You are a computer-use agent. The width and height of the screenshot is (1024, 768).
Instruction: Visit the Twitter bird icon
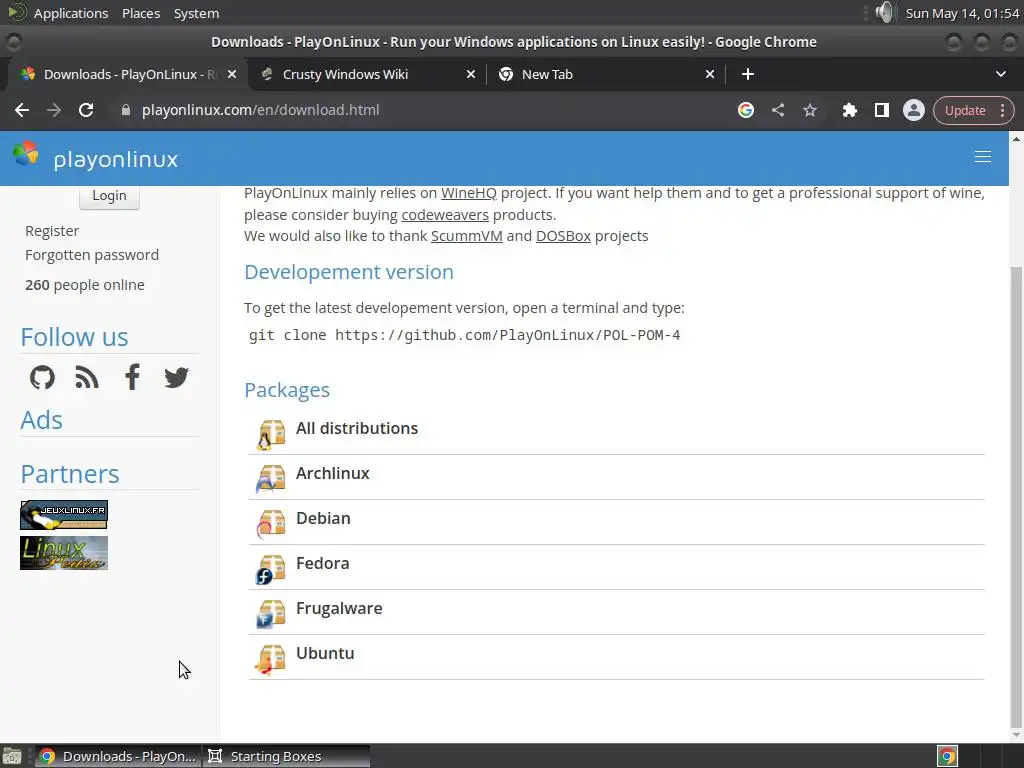point(176,377)
